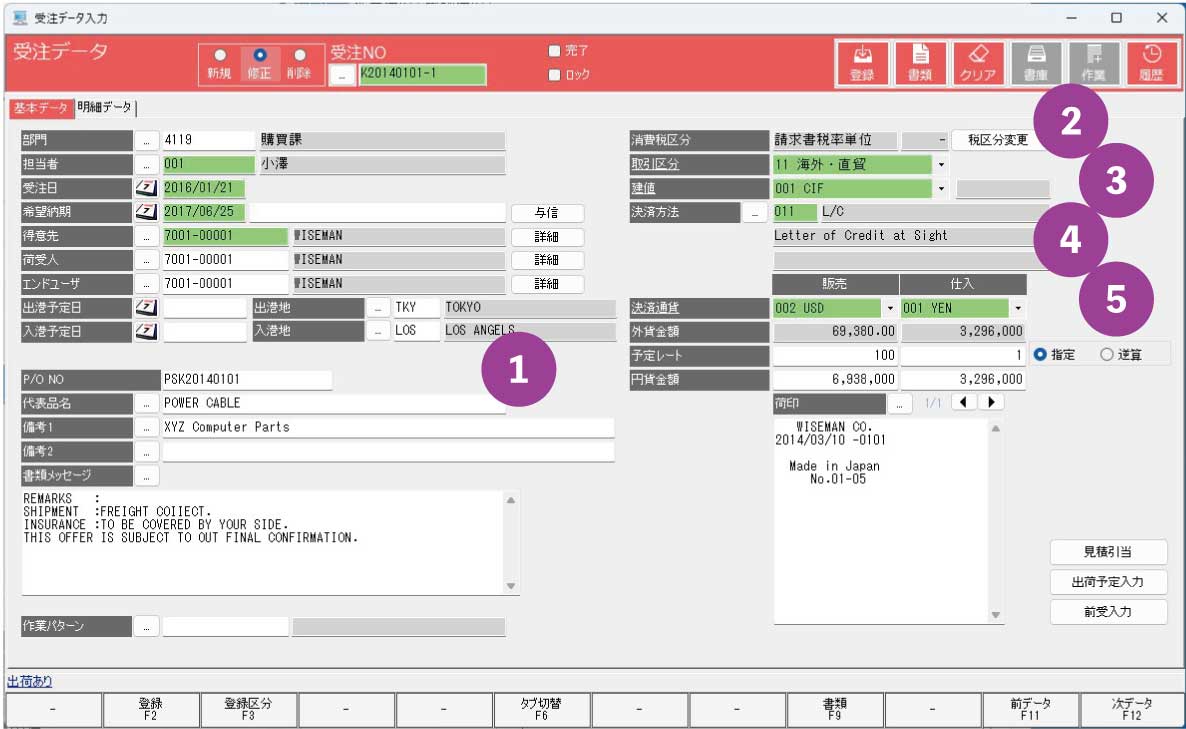The image size is (1186, 729).
Task: Click the 作業 work toolbar icon
Action: (x=1093, y=63)
